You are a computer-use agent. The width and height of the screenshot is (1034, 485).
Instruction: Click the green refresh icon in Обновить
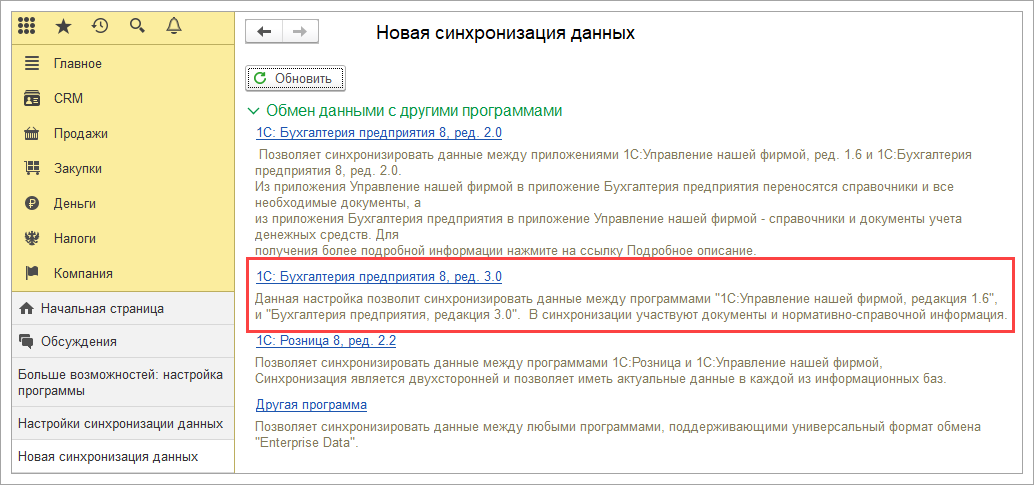(x=260, y=79)
